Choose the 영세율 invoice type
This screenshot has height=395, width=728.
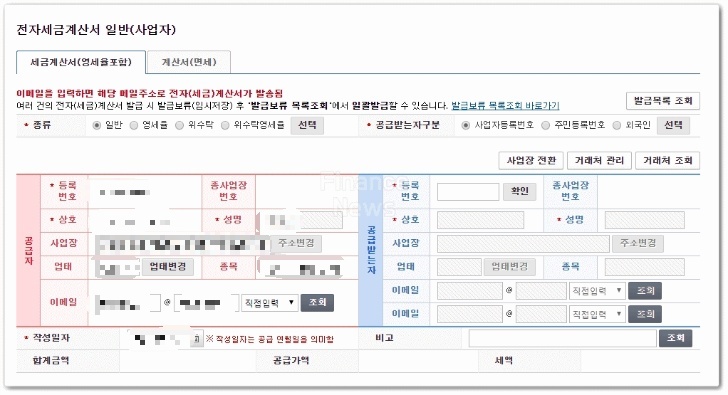(x=134, y=125)
